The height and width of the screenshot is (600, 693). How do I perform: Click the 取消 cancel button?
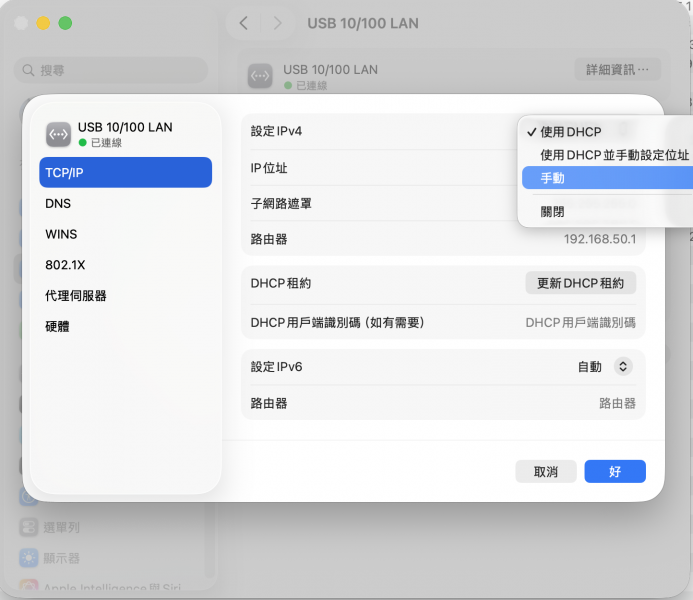pos(546,471)
